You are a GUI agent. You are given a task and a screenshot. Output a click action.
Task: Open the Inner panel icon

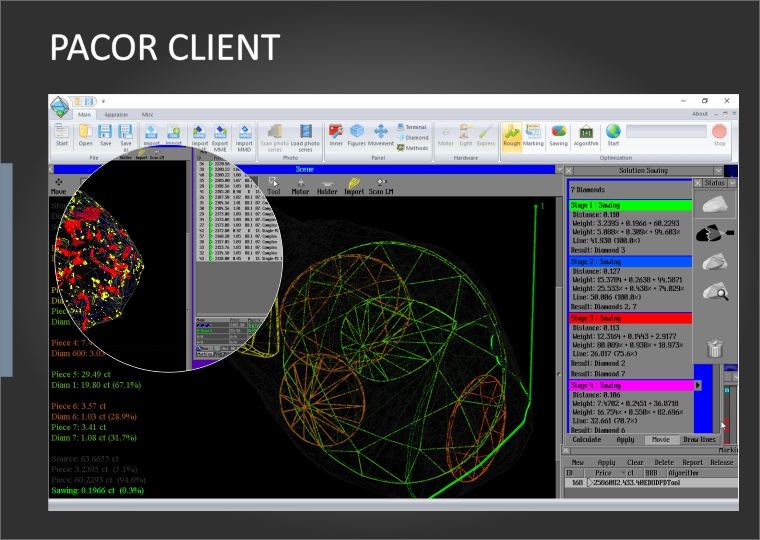(x=336, y=135)
